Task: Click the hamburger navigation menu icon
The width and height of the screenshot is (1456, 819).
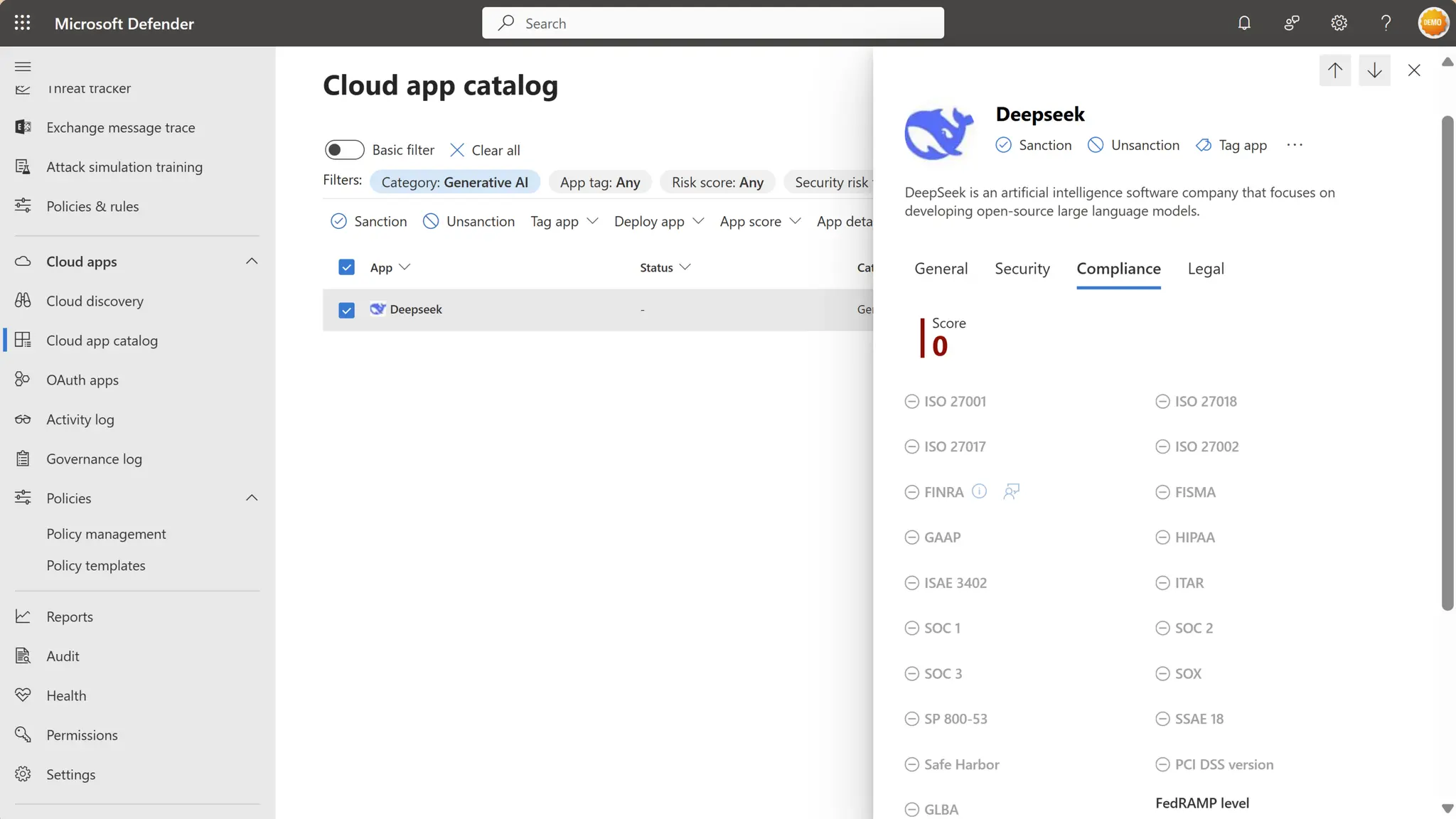Action: coord(23,66)
